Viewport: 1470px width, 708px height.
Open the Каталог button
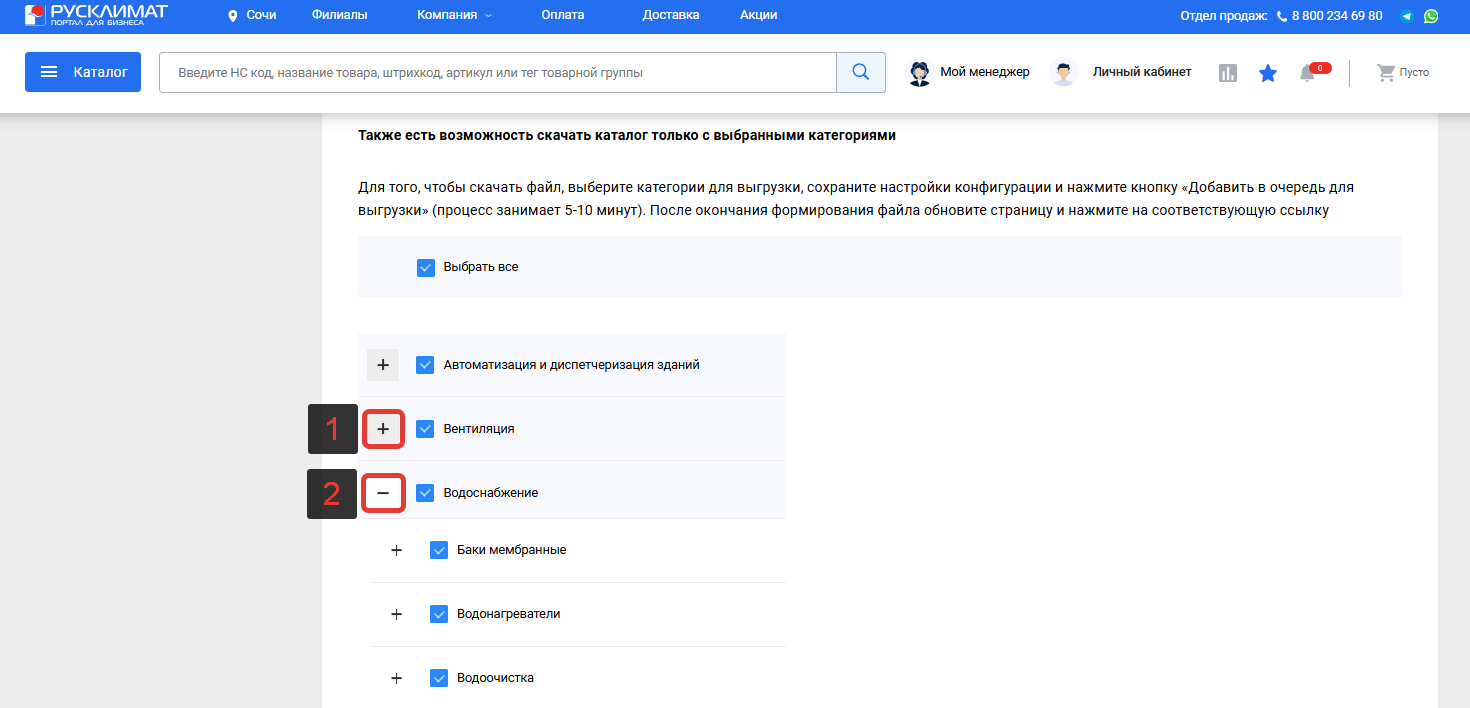coord(83,72)
